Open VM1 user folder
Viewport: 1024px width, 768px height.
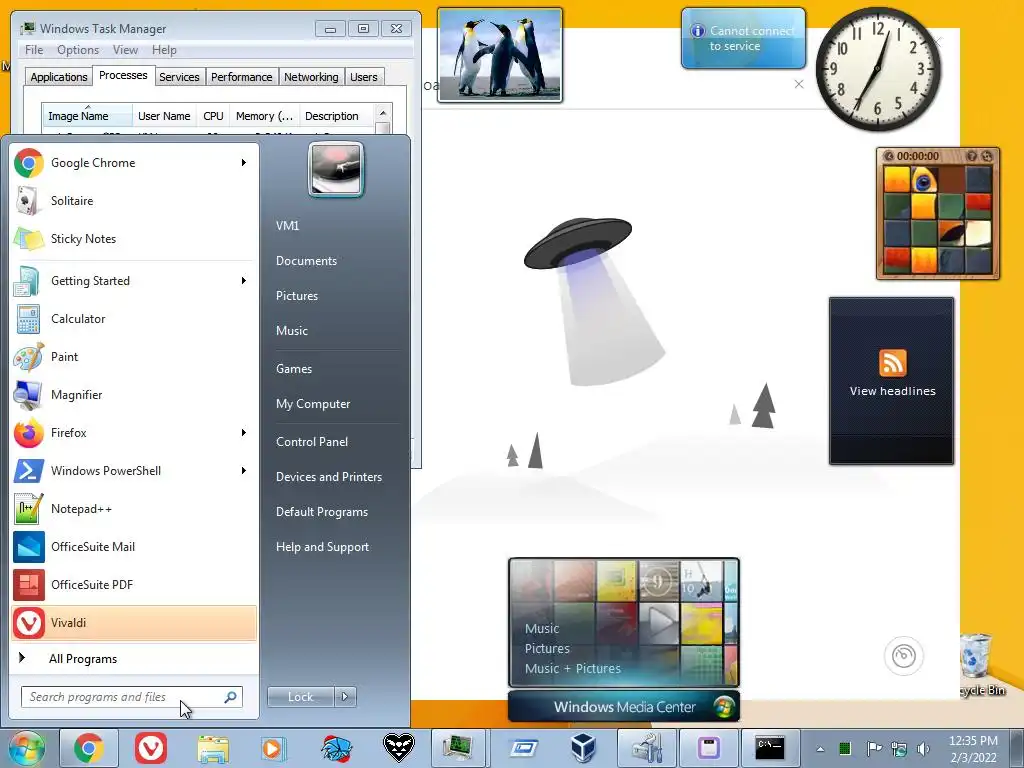point(287,225)
